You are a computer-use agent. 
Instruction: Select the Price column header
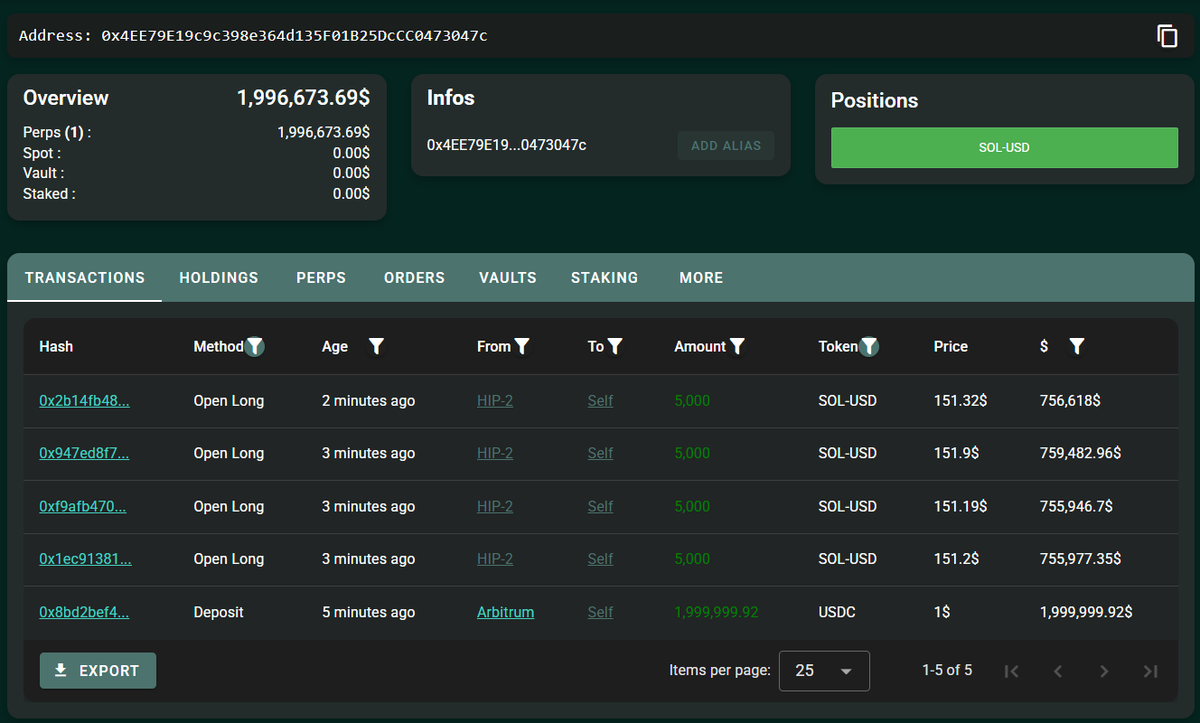click(951, 346)
